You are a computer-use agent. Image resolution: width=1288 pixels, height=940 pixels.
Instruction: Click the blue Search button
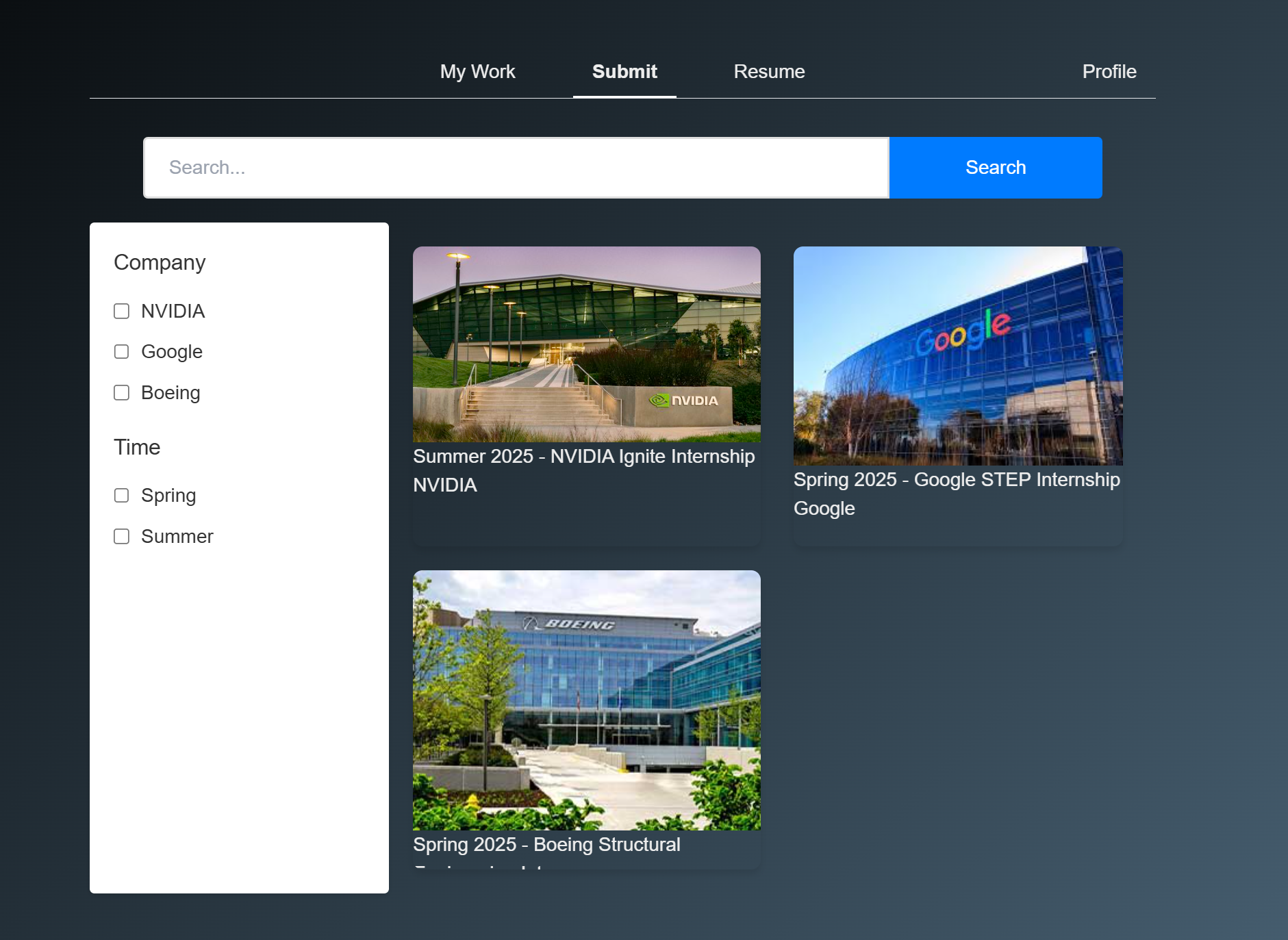996,168
